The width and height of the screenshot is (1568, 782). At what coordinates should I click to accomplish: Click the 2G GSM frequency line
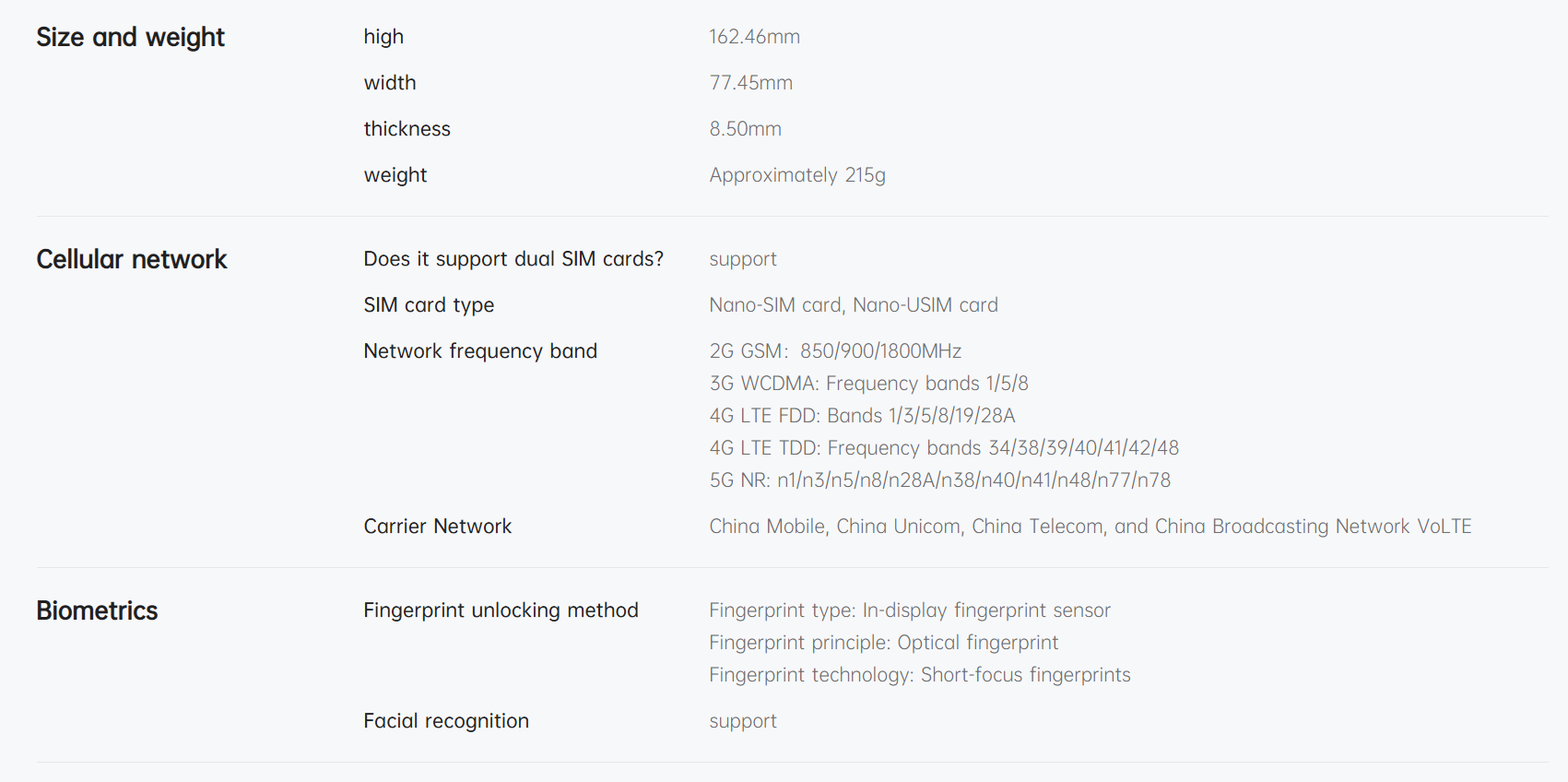click(x=834, y=351)
